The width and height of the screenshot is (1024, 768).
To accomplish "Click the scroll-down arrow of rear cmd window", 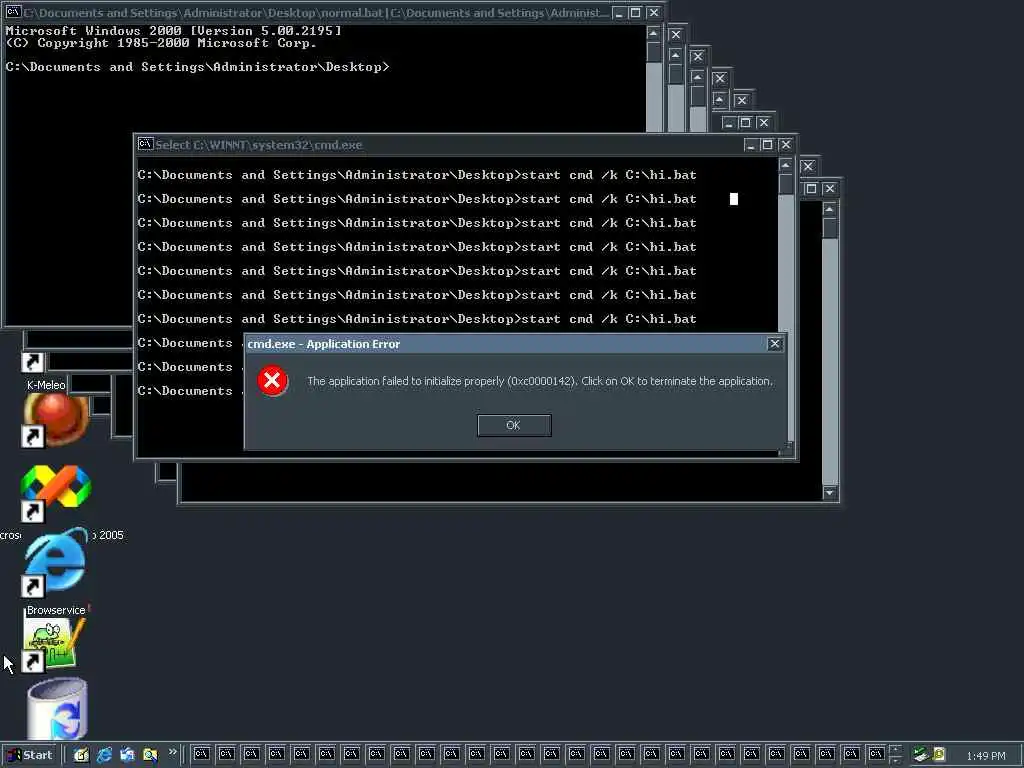I will [829, 492].
